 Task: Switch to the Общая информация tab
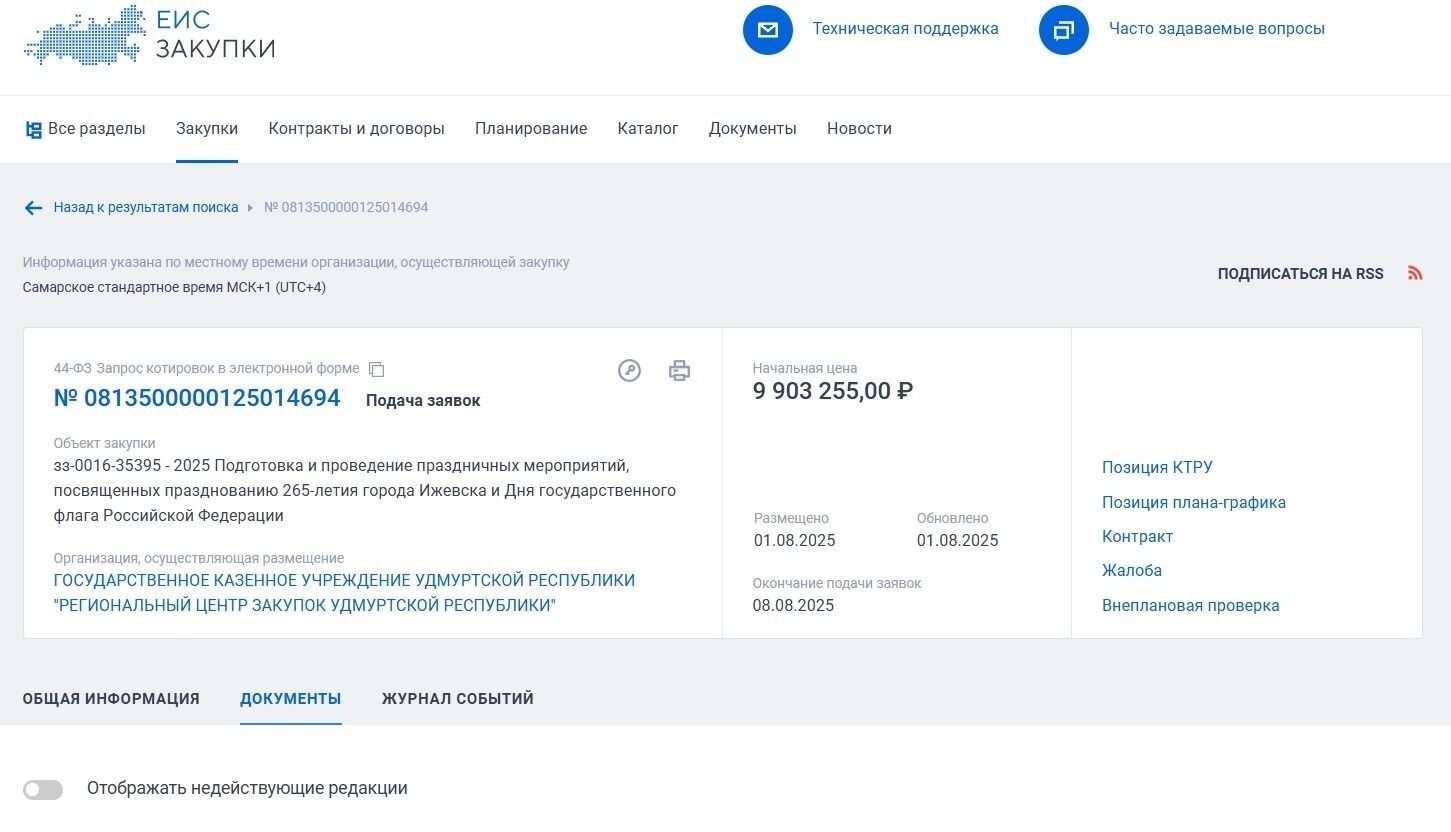(111, 699)
